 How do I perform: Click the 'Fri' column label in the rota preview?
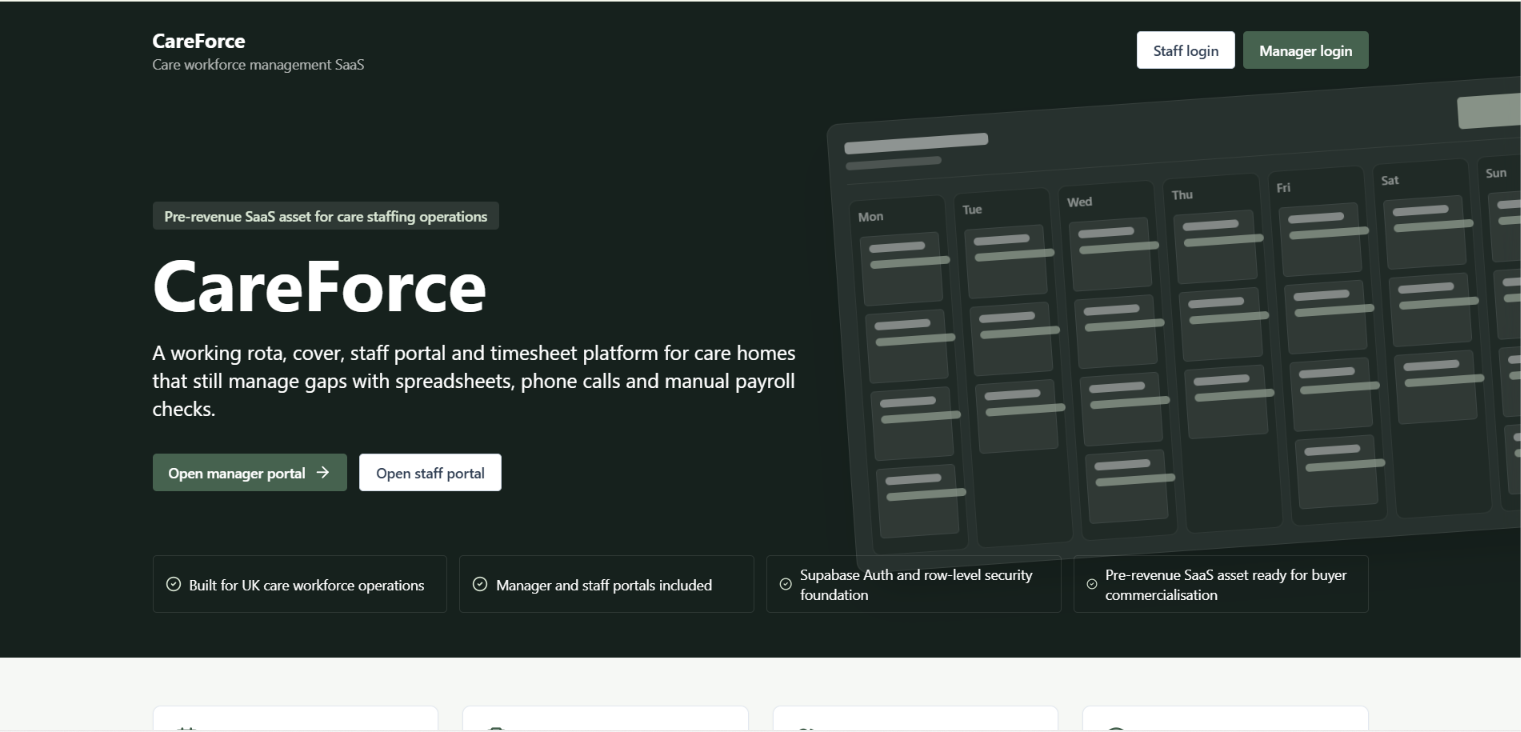click(x=1284, y=188)
